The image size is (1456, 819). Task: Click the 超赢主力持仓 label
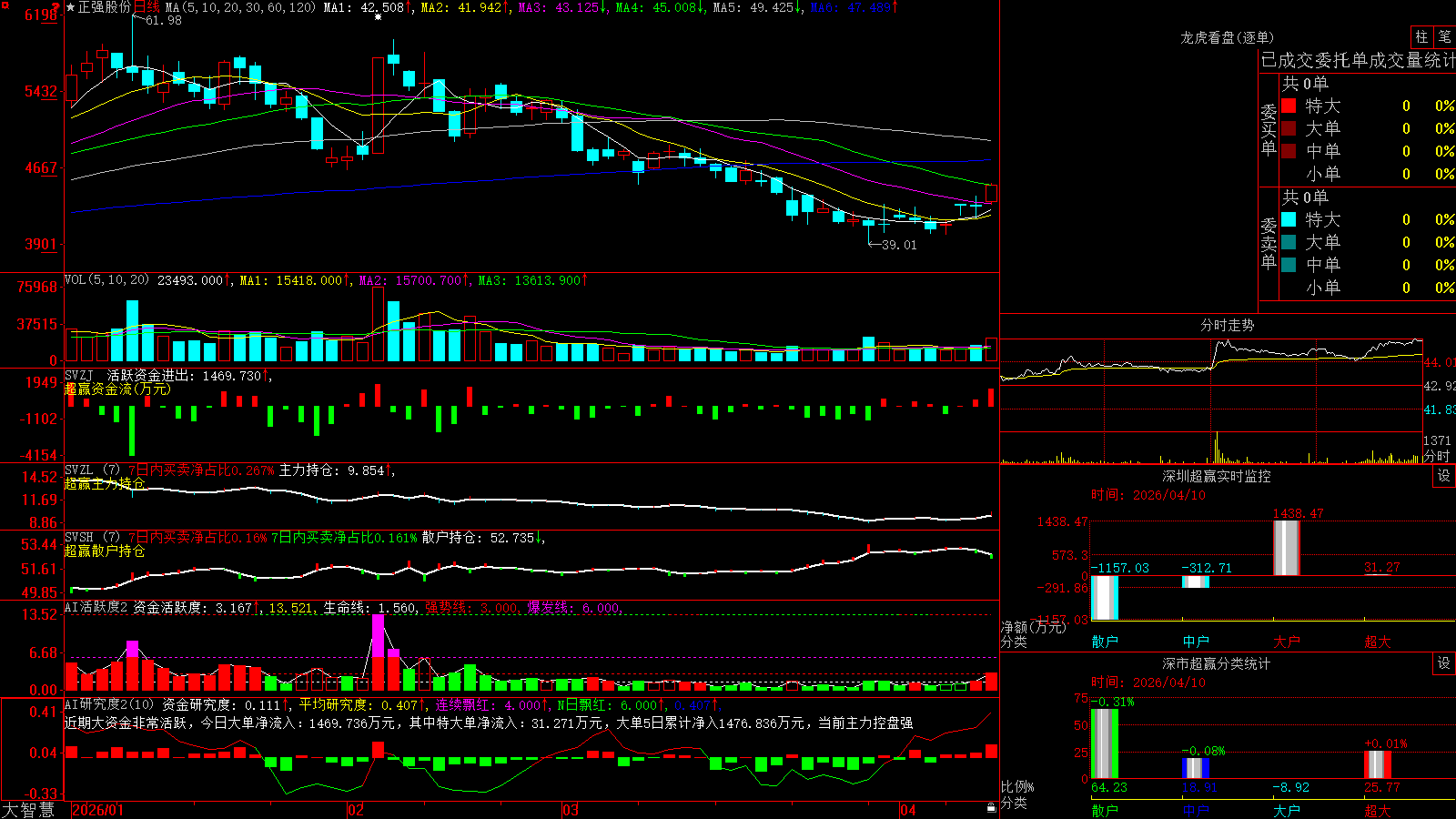pos(105,484)
